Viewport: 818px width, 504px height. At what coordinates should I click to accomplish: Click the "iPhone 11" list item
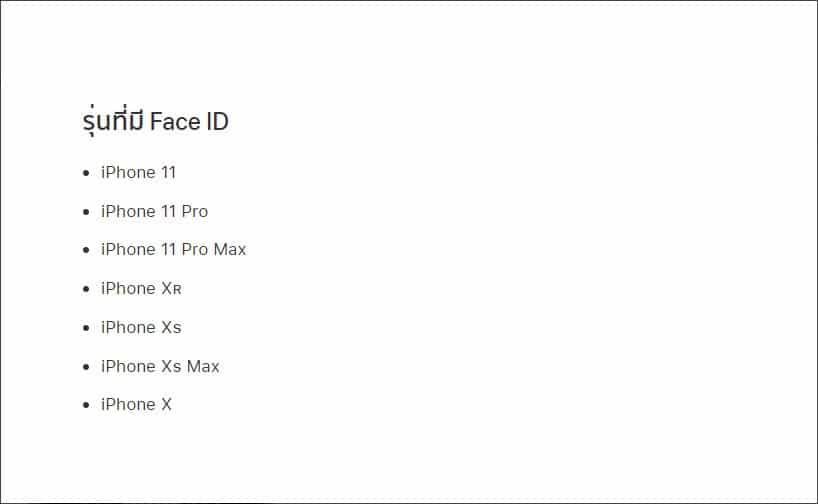[x=138, y=173]
